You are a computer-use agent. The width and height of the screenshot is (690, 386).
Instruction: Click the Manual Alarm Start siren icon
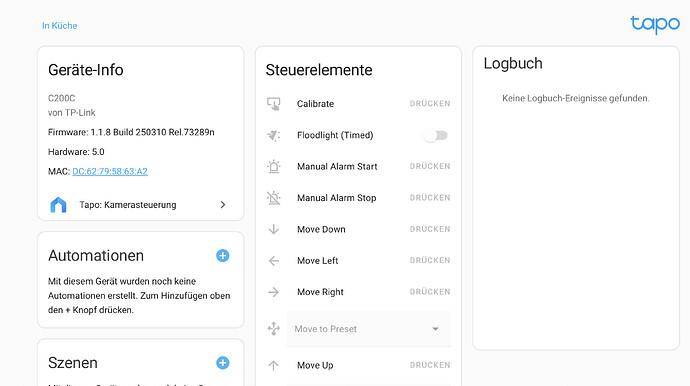273,167
